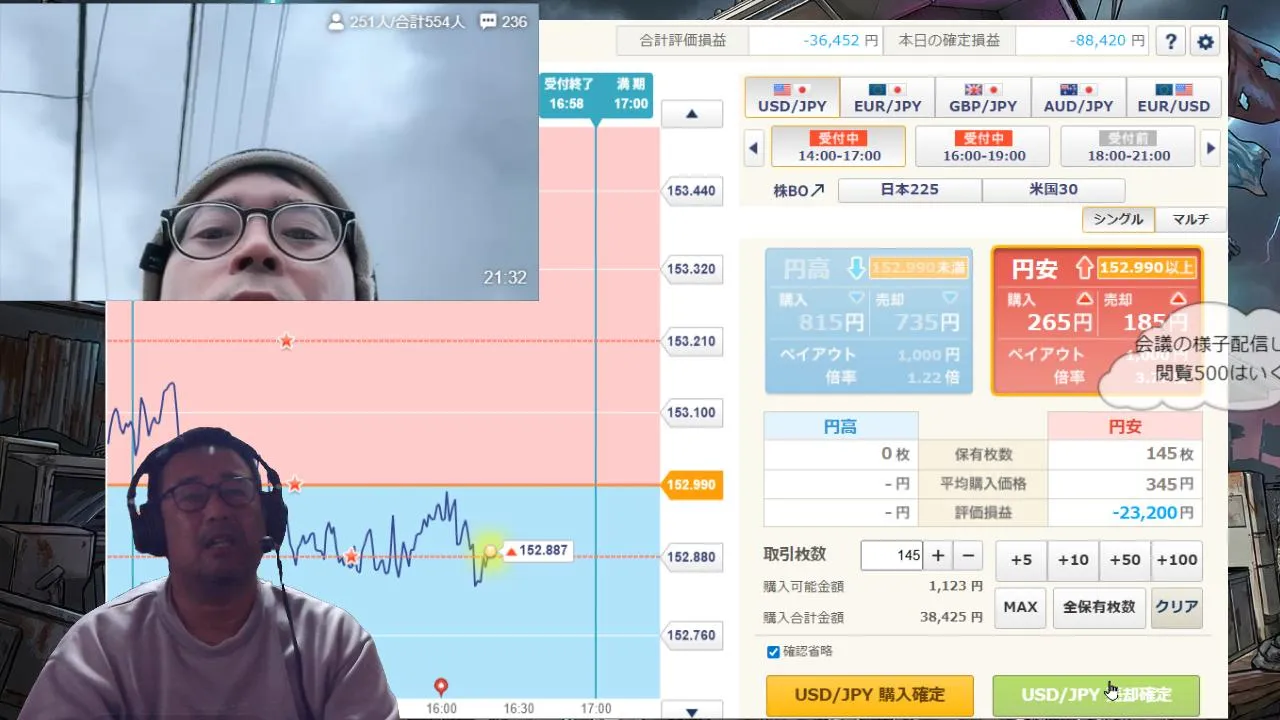Select the GBP/JPY currency tab
This screenshot has width=1280, height=720.
983,98
